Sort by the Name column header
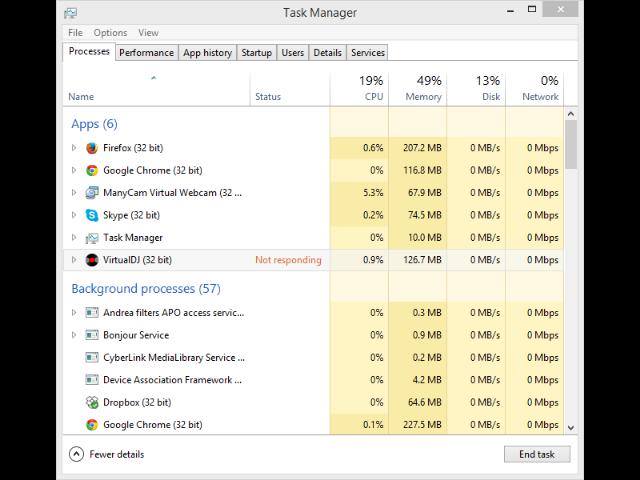This screenshot has height=480, width=640. [156, 89]
